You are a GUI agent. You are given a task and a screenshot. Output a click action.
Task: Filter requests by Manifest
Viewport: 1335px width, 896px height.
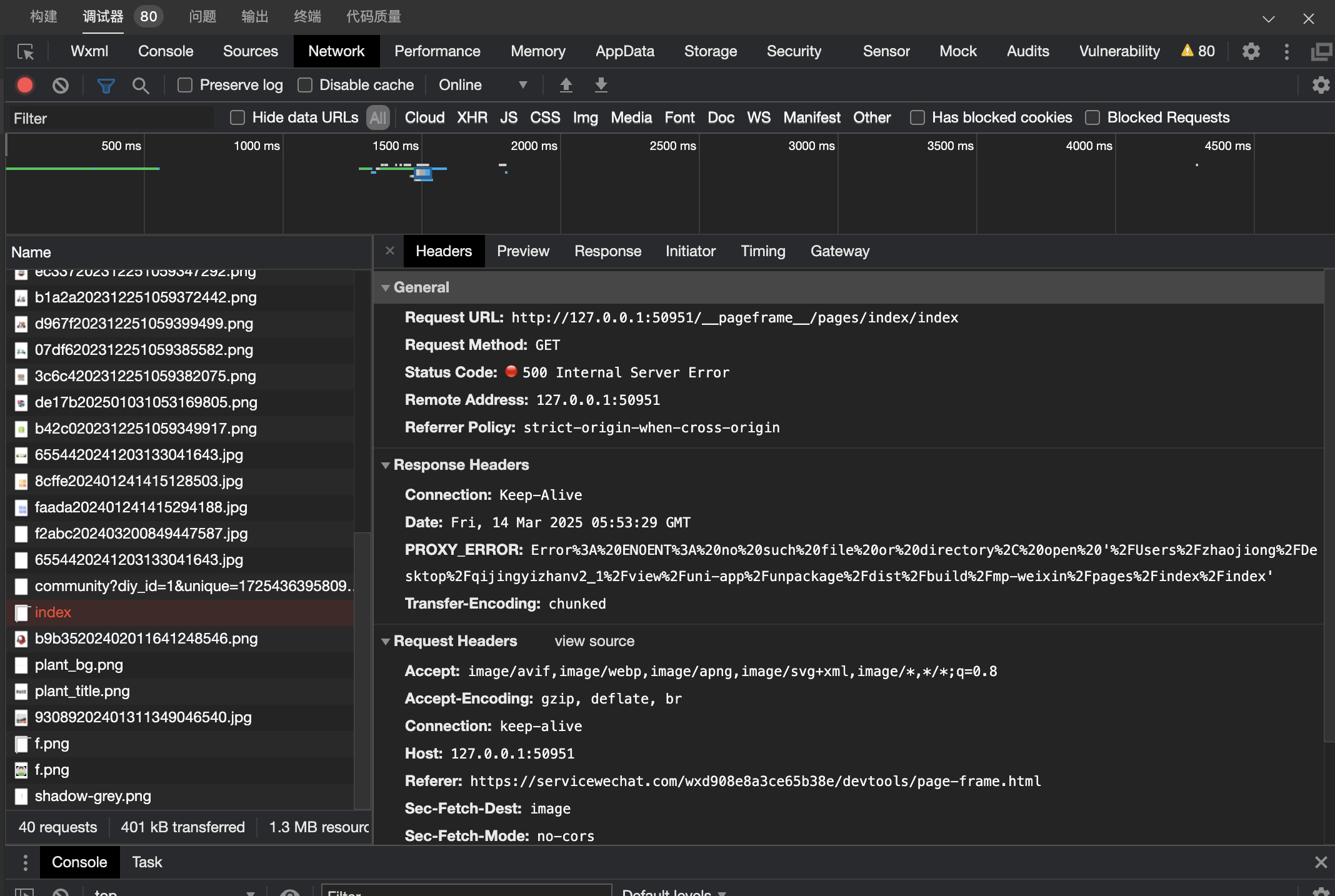coord(812,117)
